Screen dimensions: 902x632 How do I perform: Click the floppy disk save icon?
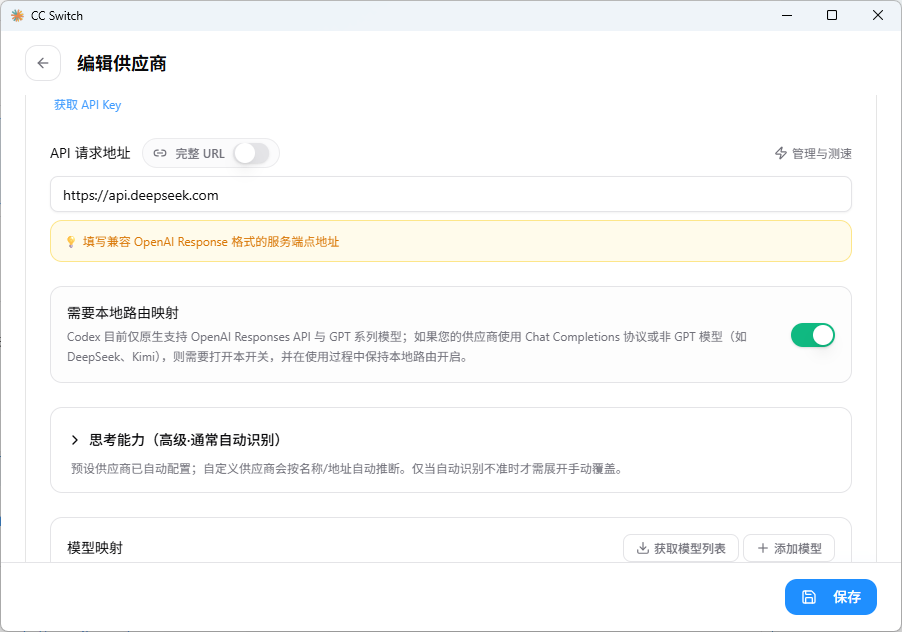[x=809, y=597]
